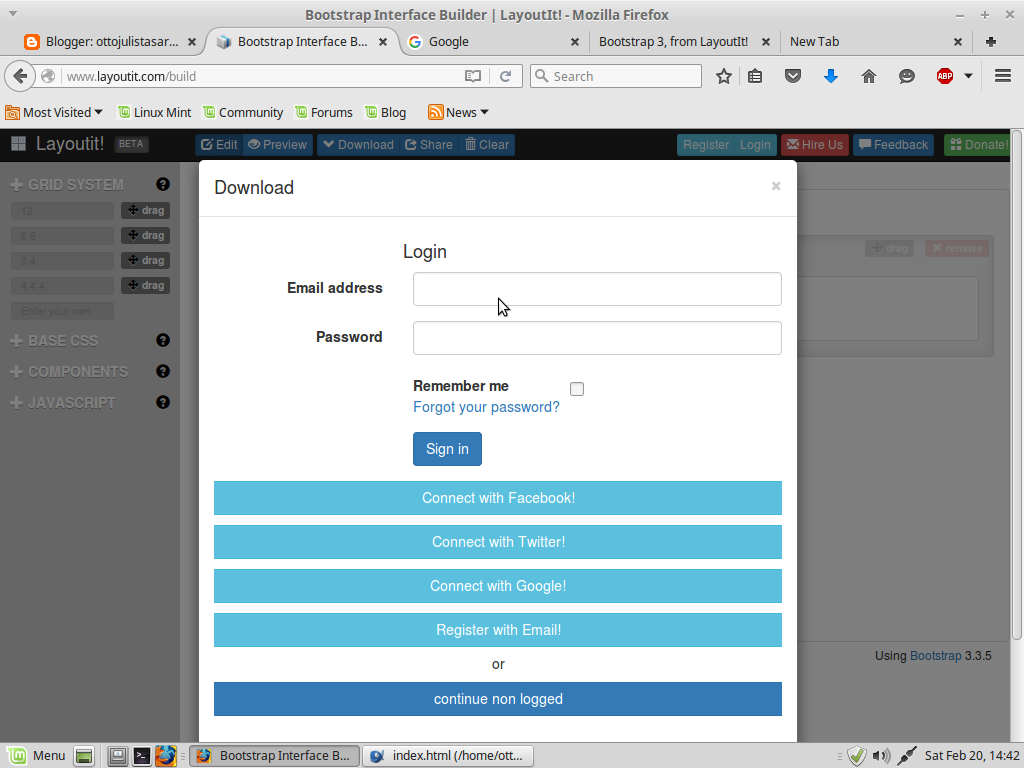This screenshot has height=768, width=1024.
Task: Open the Forgot your password link
Action: coord(486,407)
